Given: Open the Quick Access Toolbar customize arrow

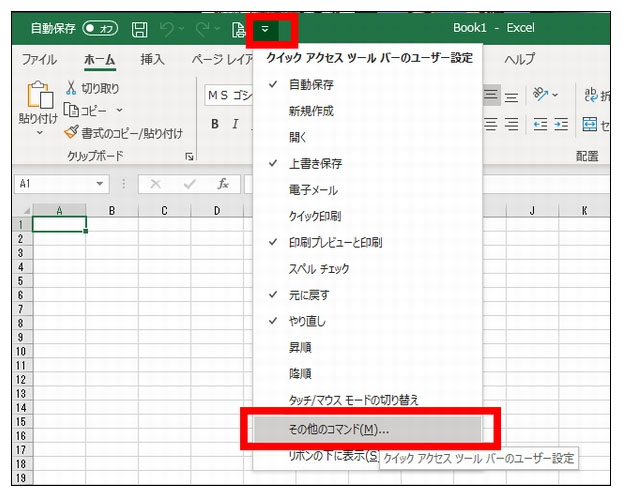Looking at the screenshot, I should coord(265,29).
